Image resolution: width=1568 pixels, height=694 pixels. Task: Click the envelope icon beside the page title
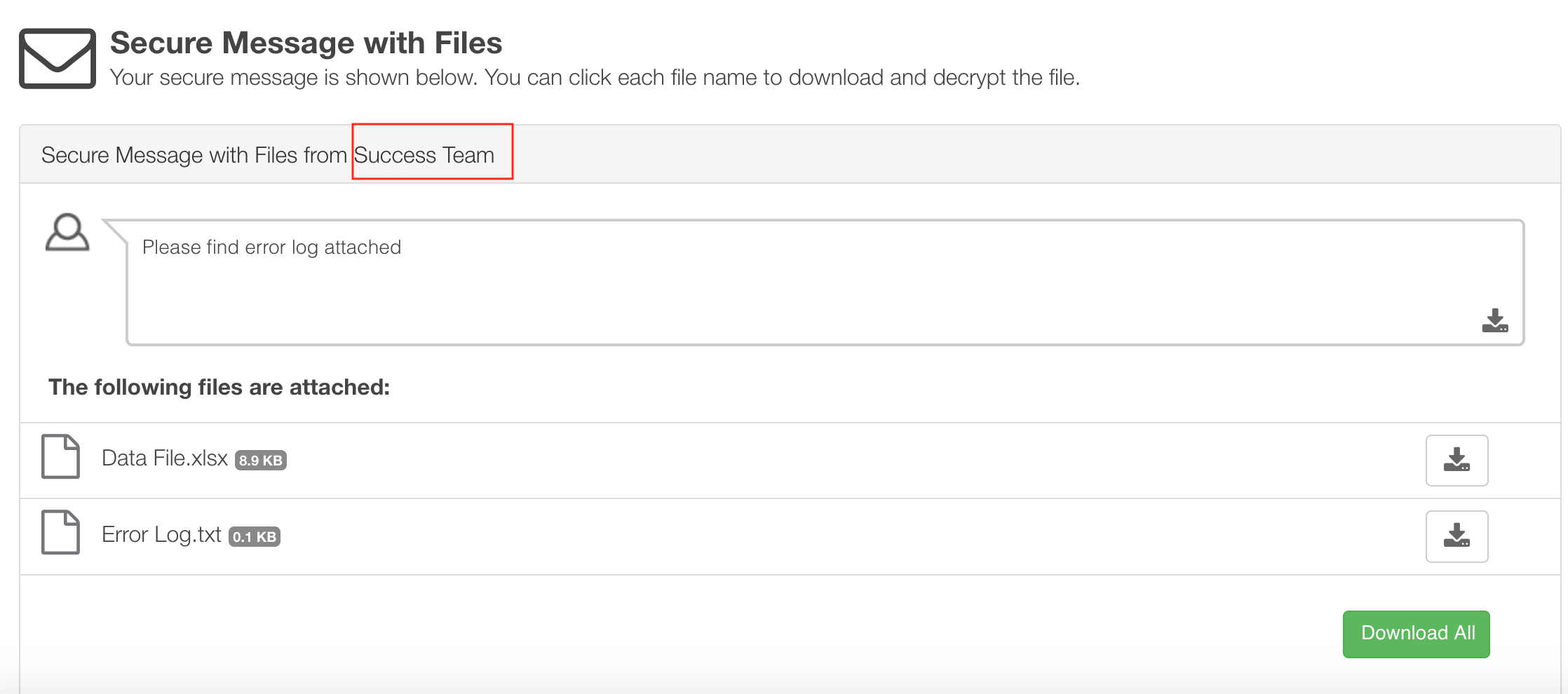pyautogui.click(x=58, y=58)
